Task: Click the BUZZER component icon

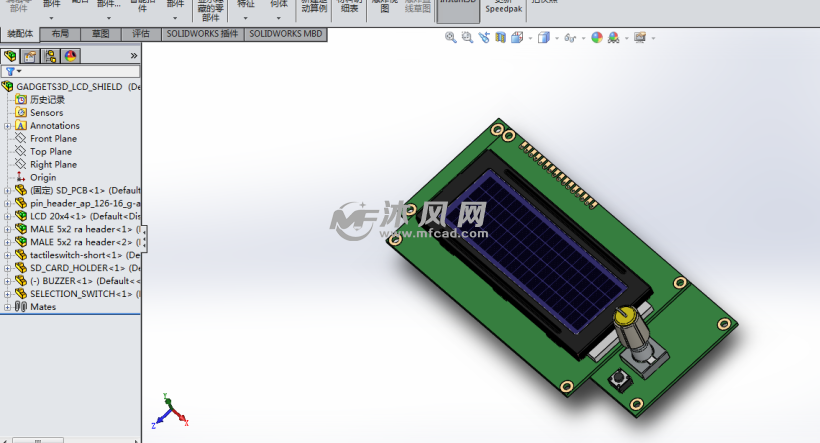Action: [x=21, y=280]
